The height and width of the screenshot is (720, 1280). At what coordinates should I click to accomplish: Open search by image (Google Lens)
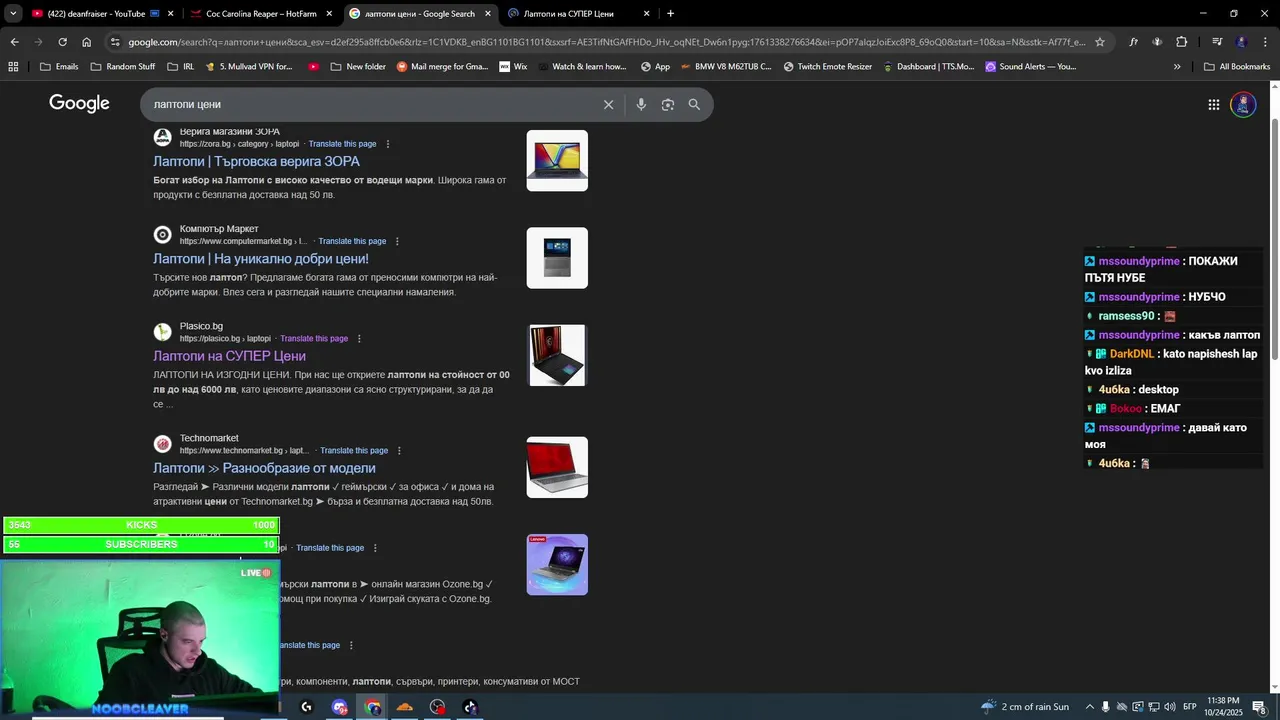[668, 104]
